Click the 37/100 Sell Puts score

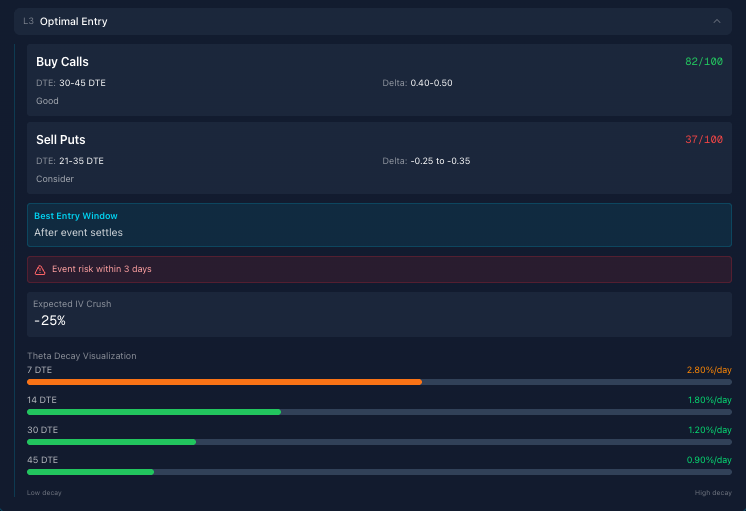[x=703, y=140]
